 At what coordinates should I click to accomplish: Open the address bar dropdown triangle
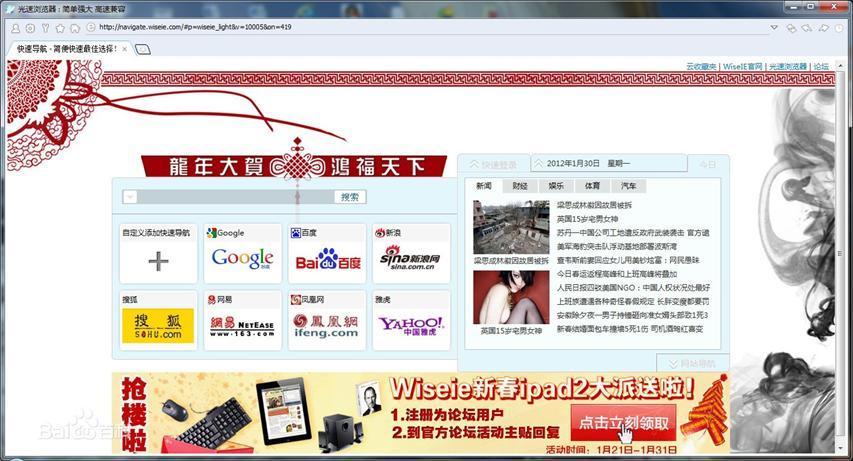[x=774, y=27]
